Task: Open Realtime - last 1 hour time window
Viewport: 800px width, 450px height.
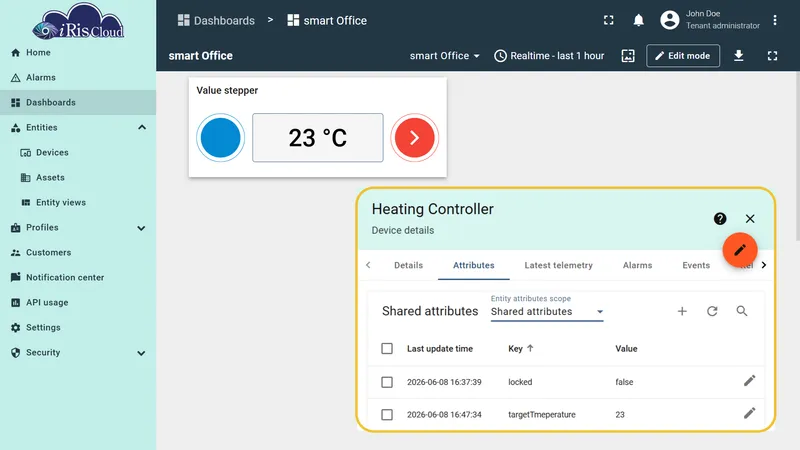Action: pyautogui.click(x=549, y=56)
